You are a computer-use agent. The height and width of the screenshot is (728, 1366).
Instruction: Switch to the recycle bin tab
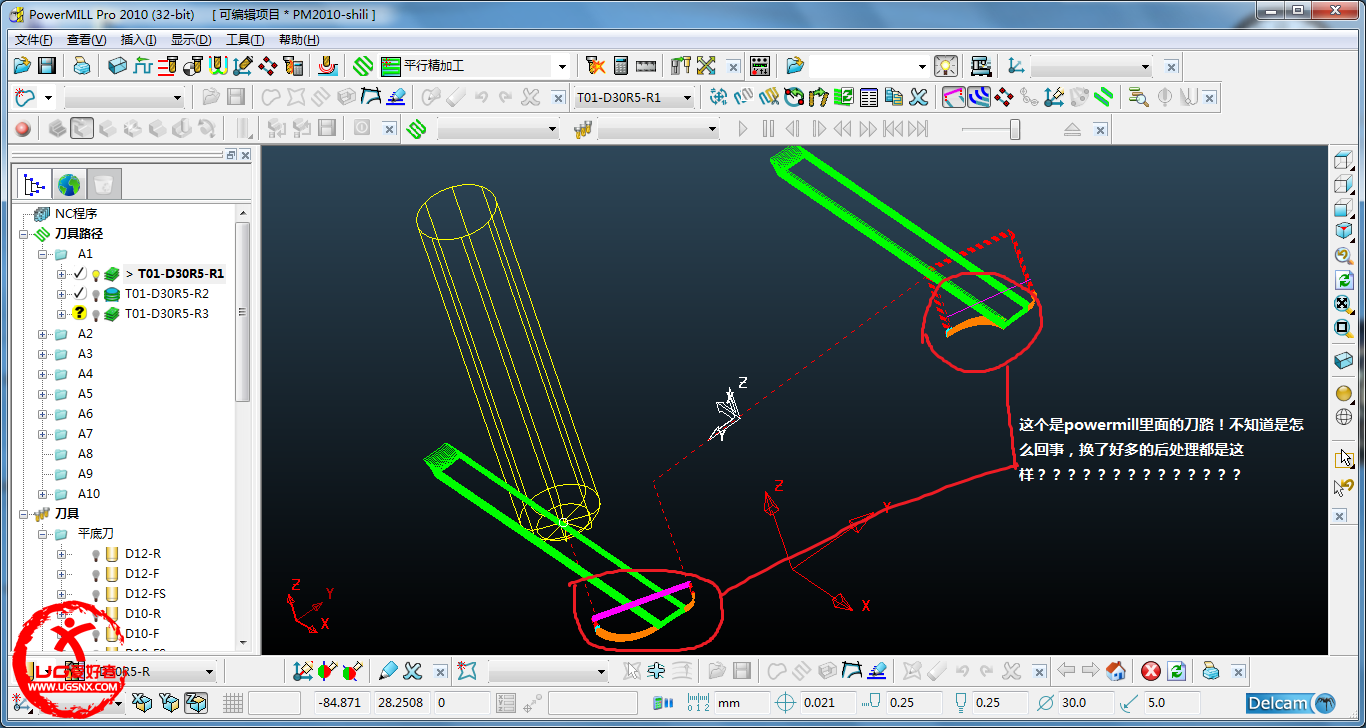[104, 184]
